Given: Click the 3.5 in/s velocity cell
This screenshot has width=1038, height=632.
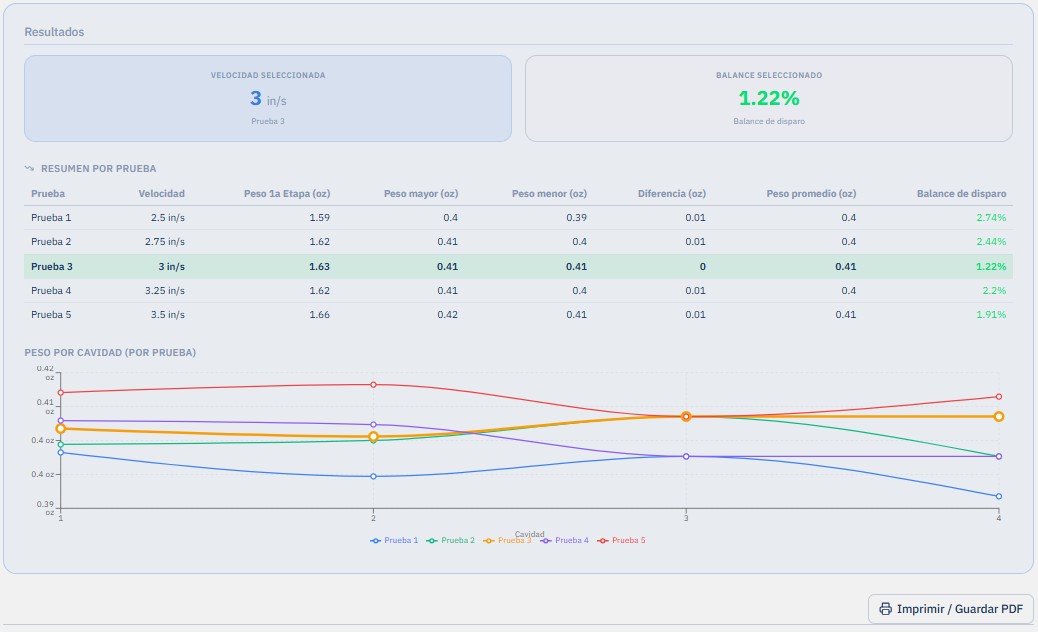Looking at the screenshot, I should [x=167, y=315].
